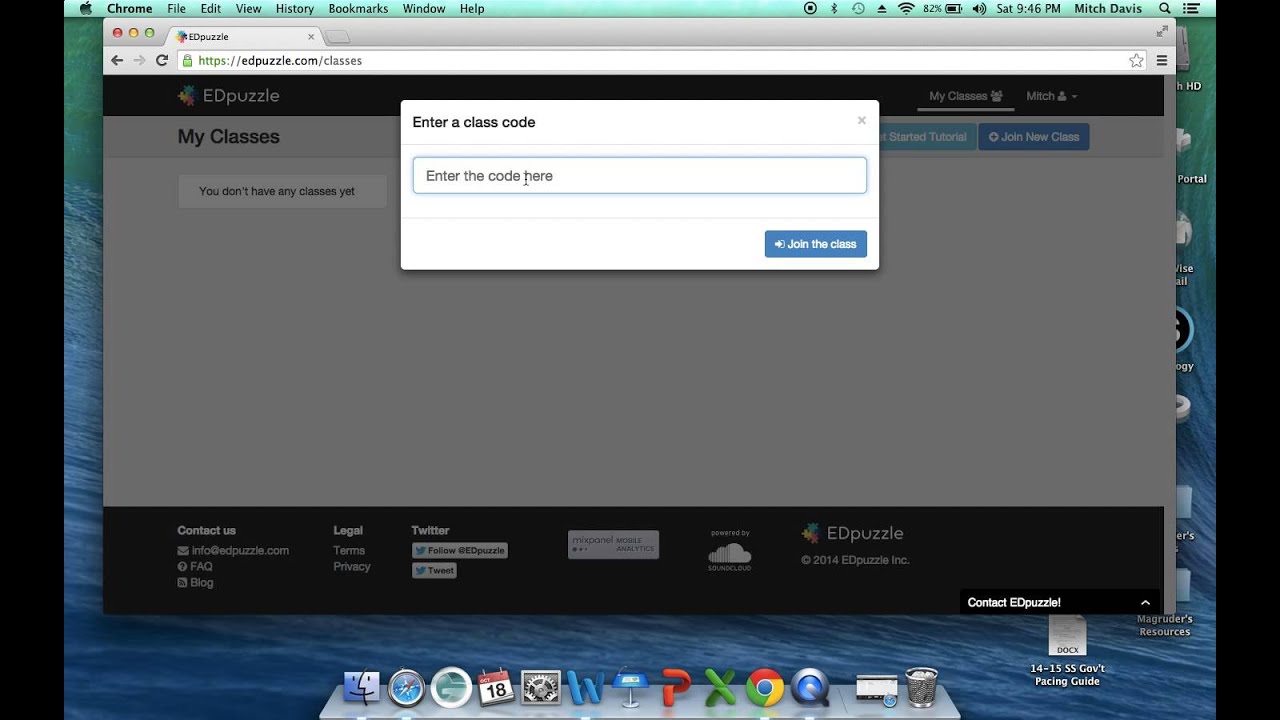Click the Join New Class button
Screen dimensions: 1280x720
1033,137
